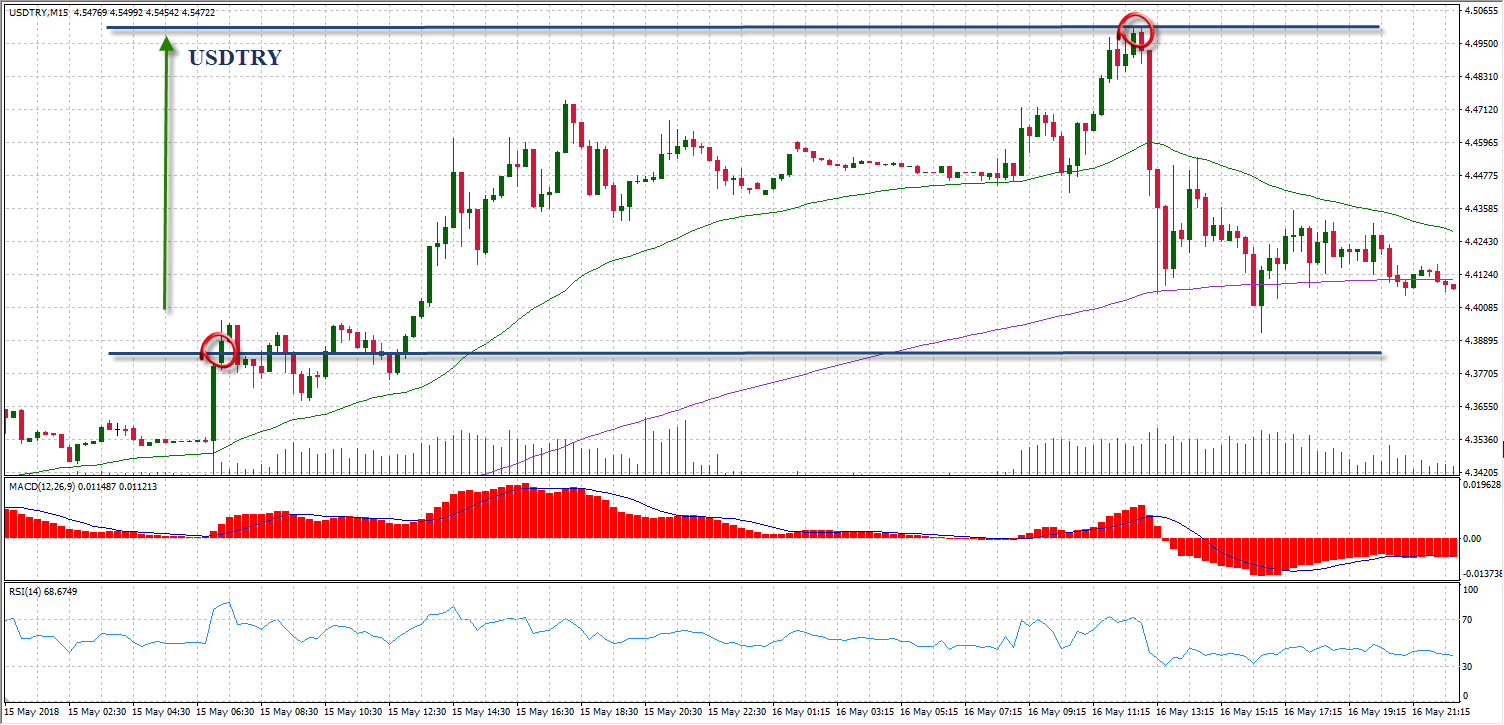
Task: Click the 15 May 06:30 time label
Action: coord(225,712)
